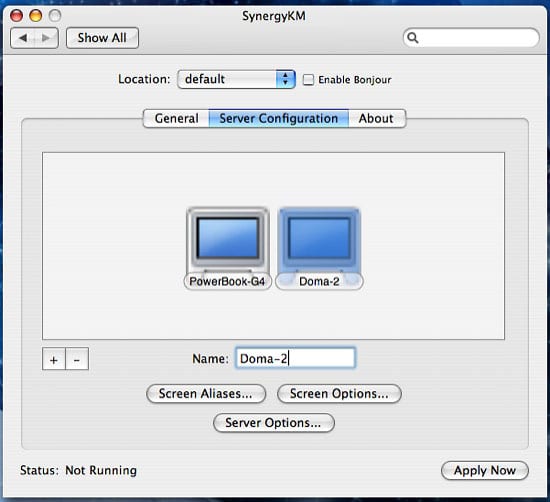Switch to the General tab
The image size is (550, 502).
coord(176,119)
